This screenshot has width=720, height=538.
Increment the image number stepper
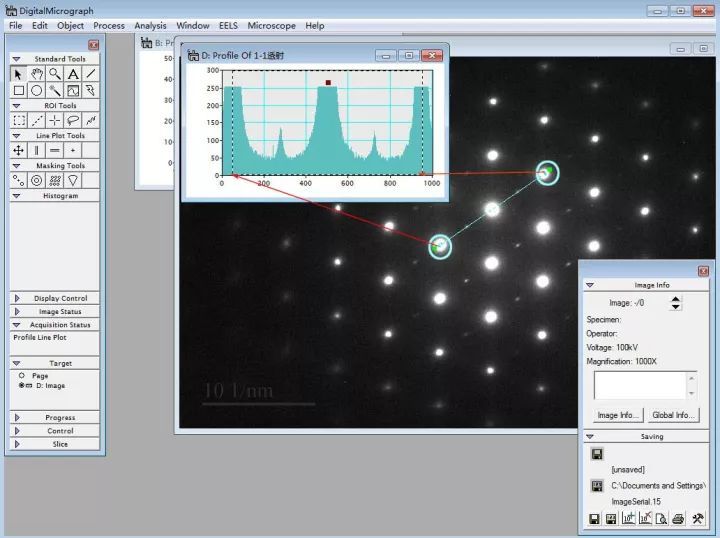675,299
